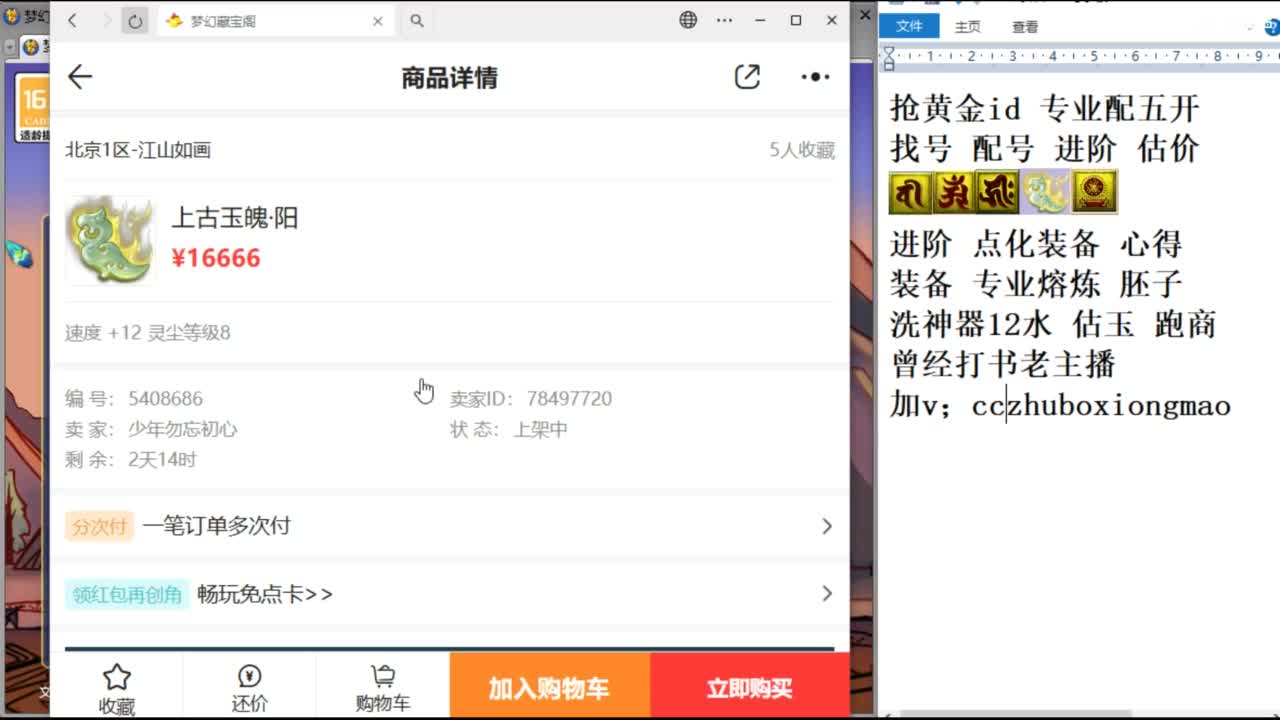Click 立即购买 button
The width and height of the screenshot is (1280, 720).
[x=749, y=686]
